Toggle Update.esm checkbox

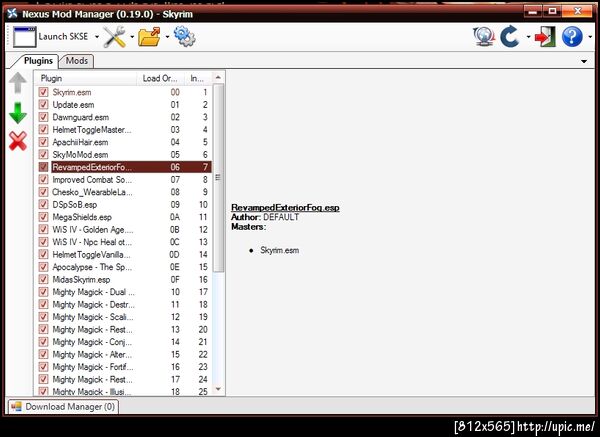43,104
